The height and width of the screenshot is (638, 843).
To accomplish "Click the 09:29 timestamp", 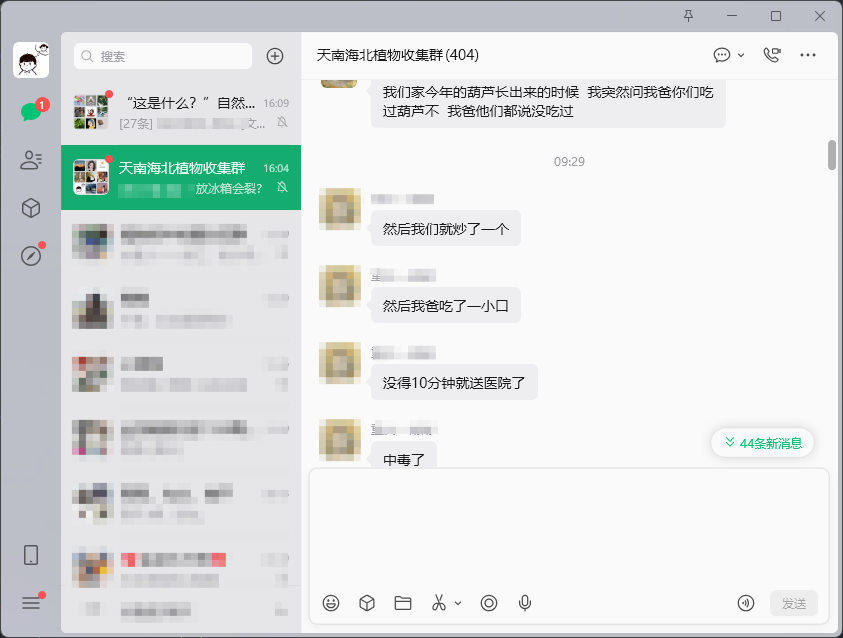I will tap(569, 161).
